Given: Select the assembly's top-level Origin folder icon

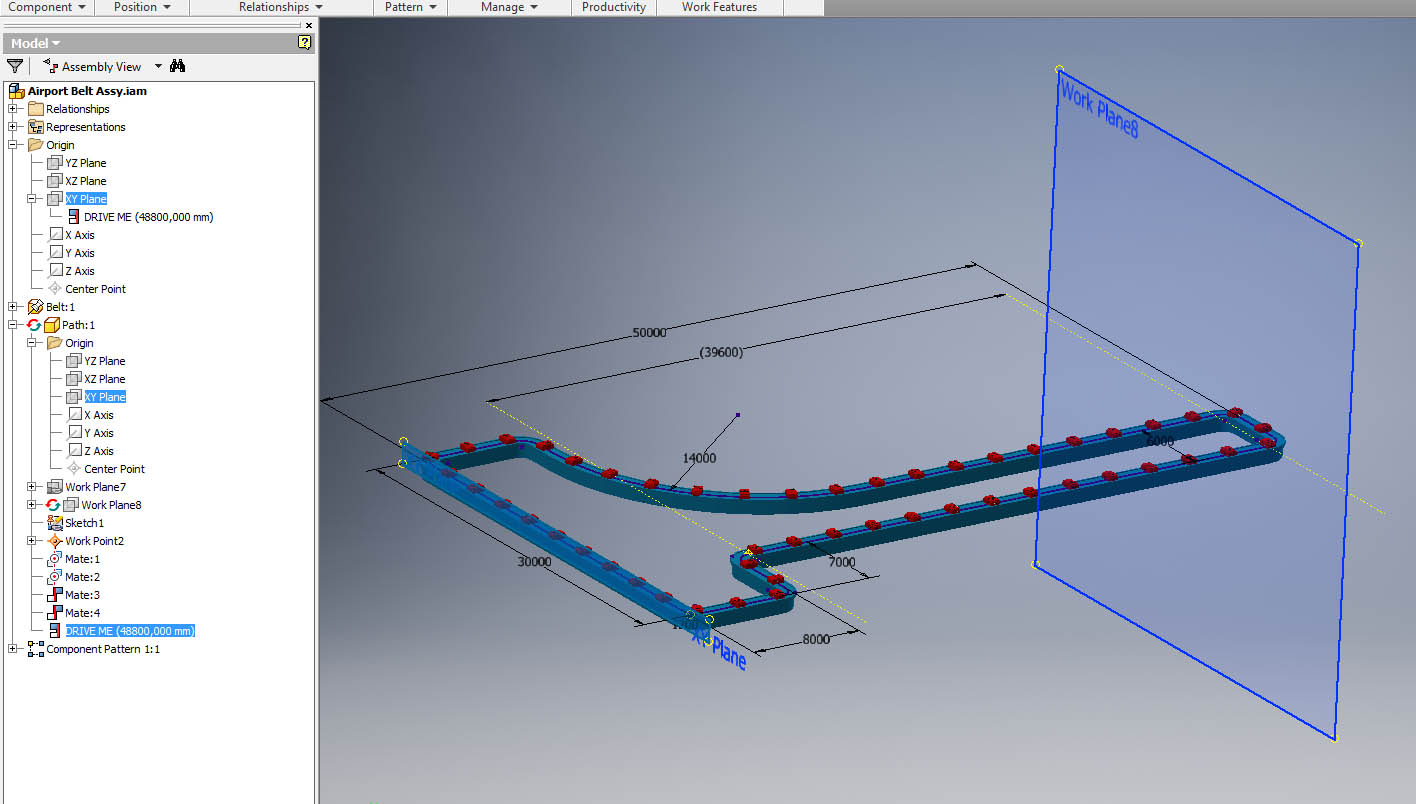Looking at the screenshot, I should [x=36, y=145].
